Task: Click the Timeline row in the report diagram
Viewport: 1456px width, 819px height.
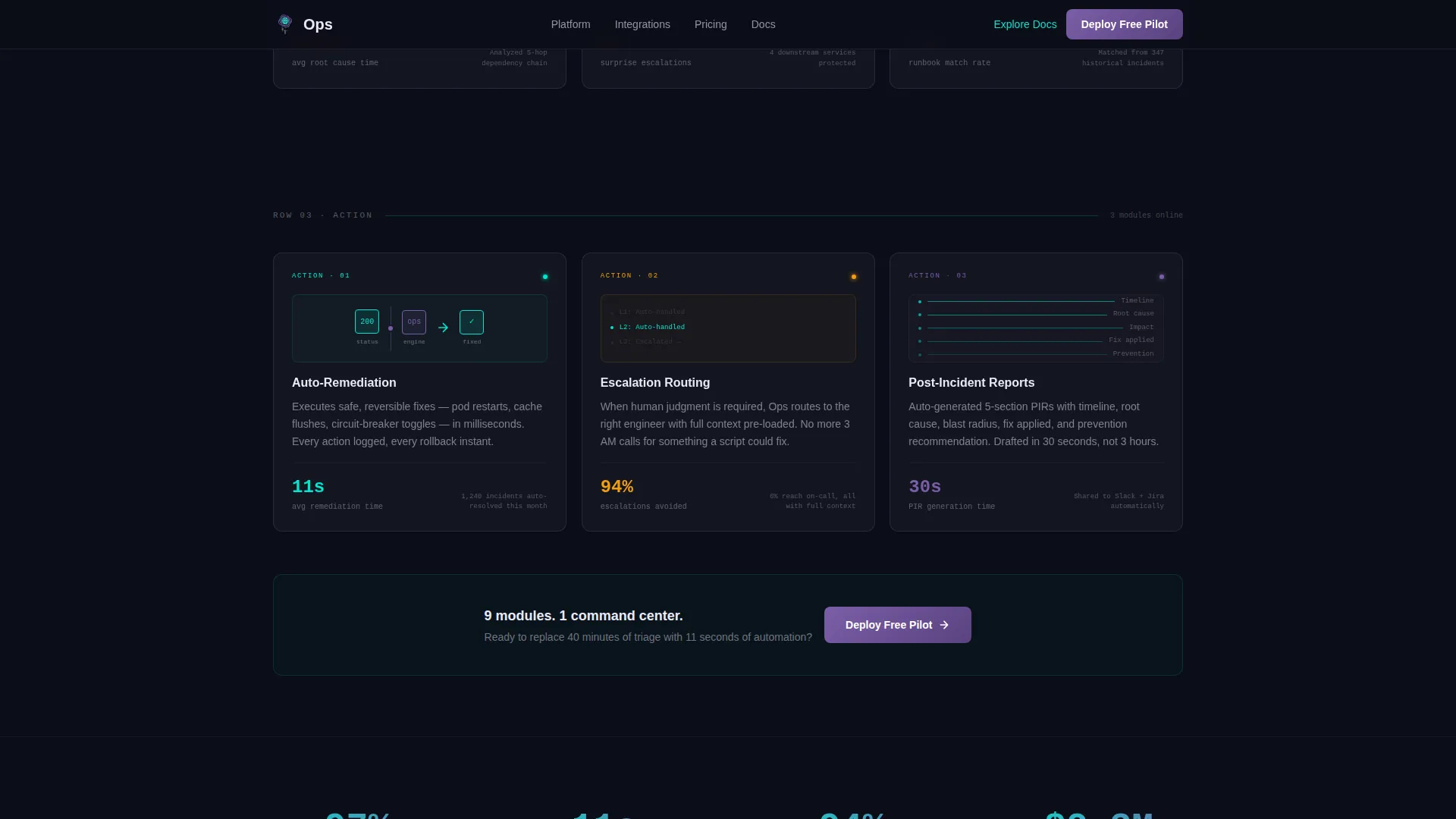Action: [x=1036, y=301]
